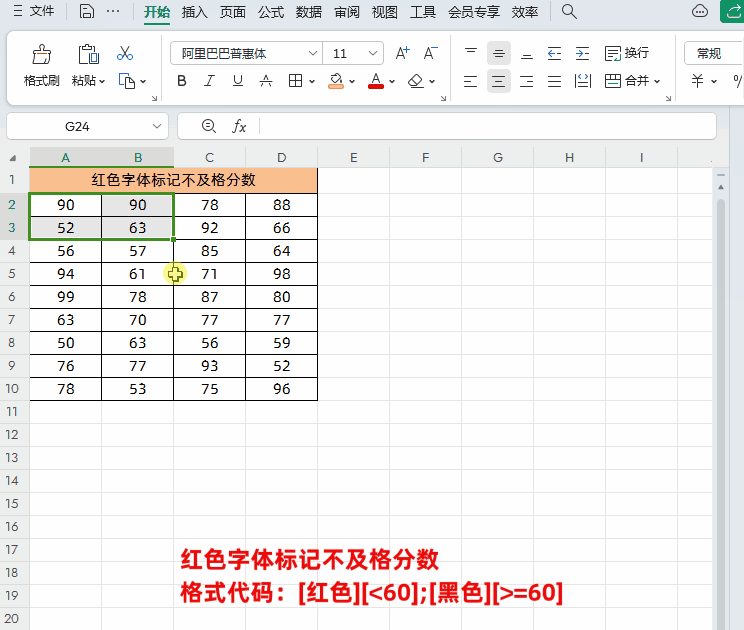Viewport: 744px width, 630px height.
Task: Apply the red font color
Action: coord(376,81)
